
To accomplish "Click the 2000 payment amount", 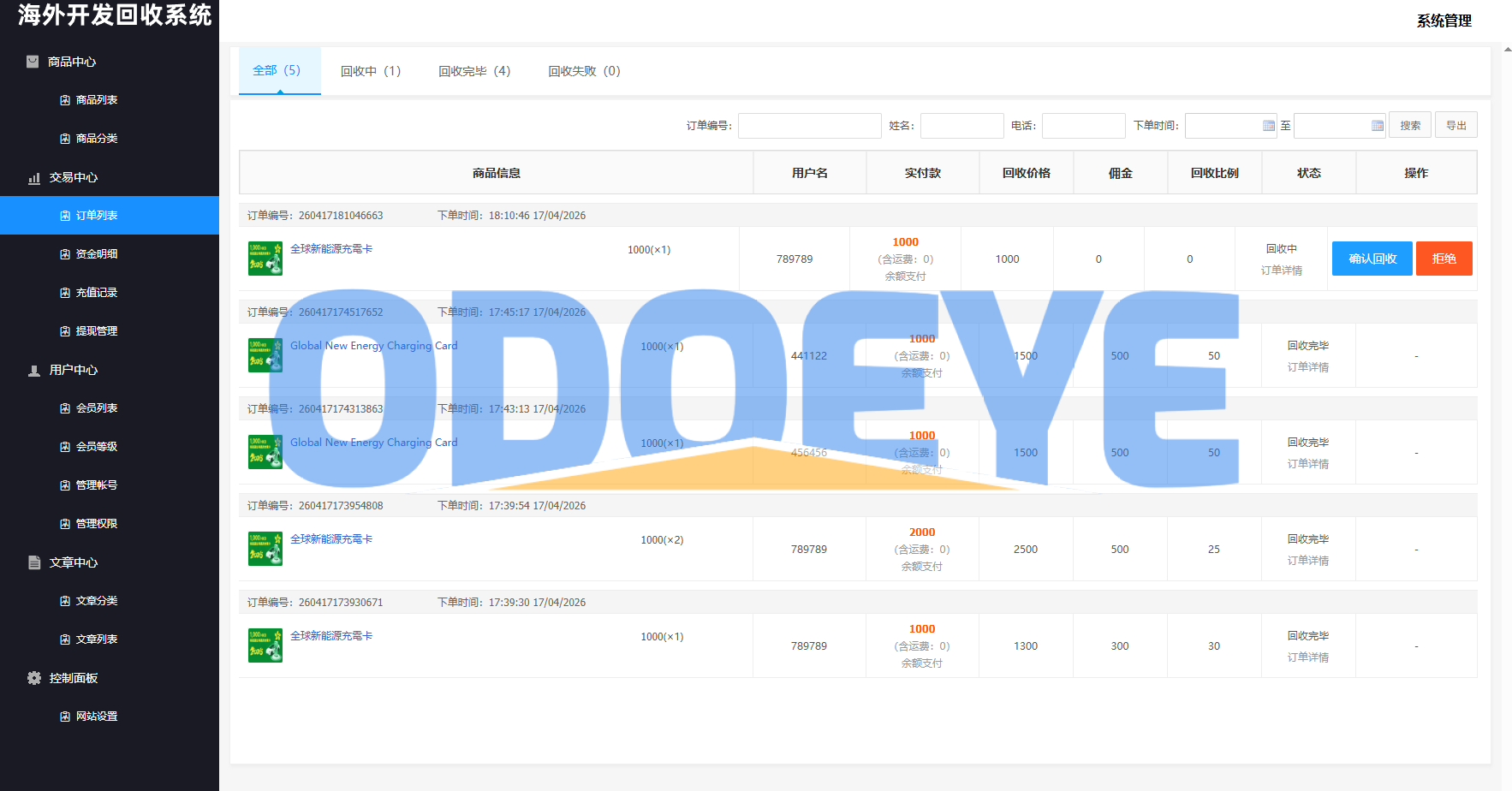I will coord(922,532).
